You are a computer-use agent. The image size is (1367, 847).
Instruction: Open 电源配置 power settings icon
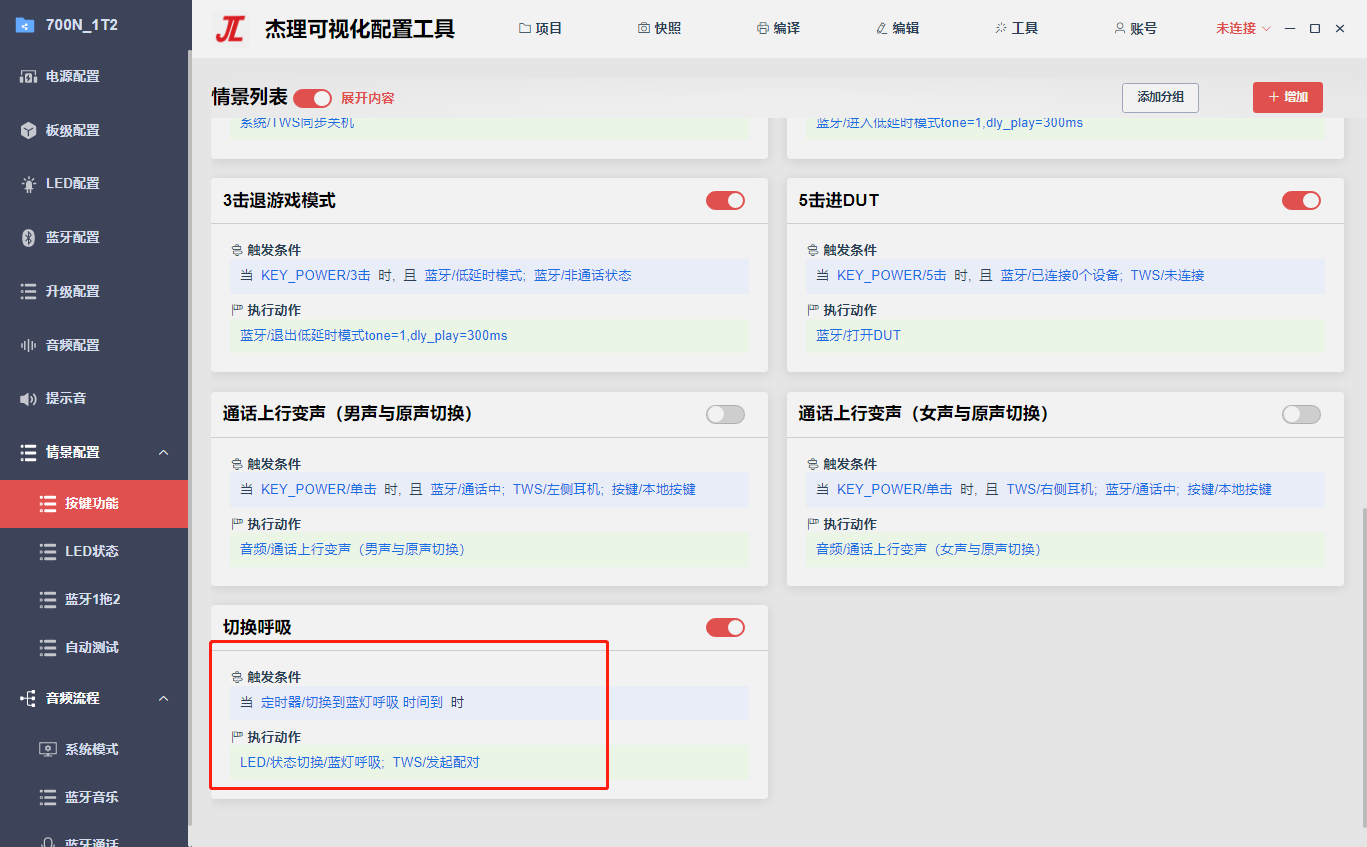point(29,76)
